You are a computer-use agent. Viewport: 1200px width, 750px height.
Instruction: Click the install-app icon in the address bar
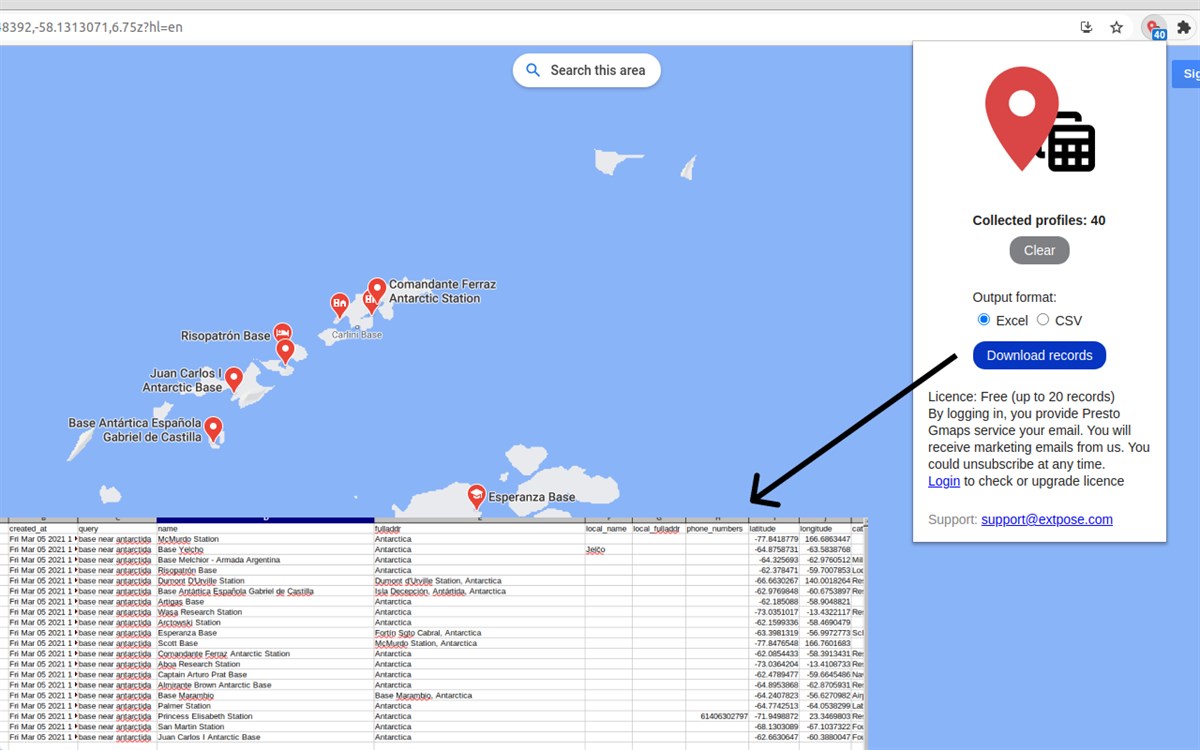[x=1086, y=27]
